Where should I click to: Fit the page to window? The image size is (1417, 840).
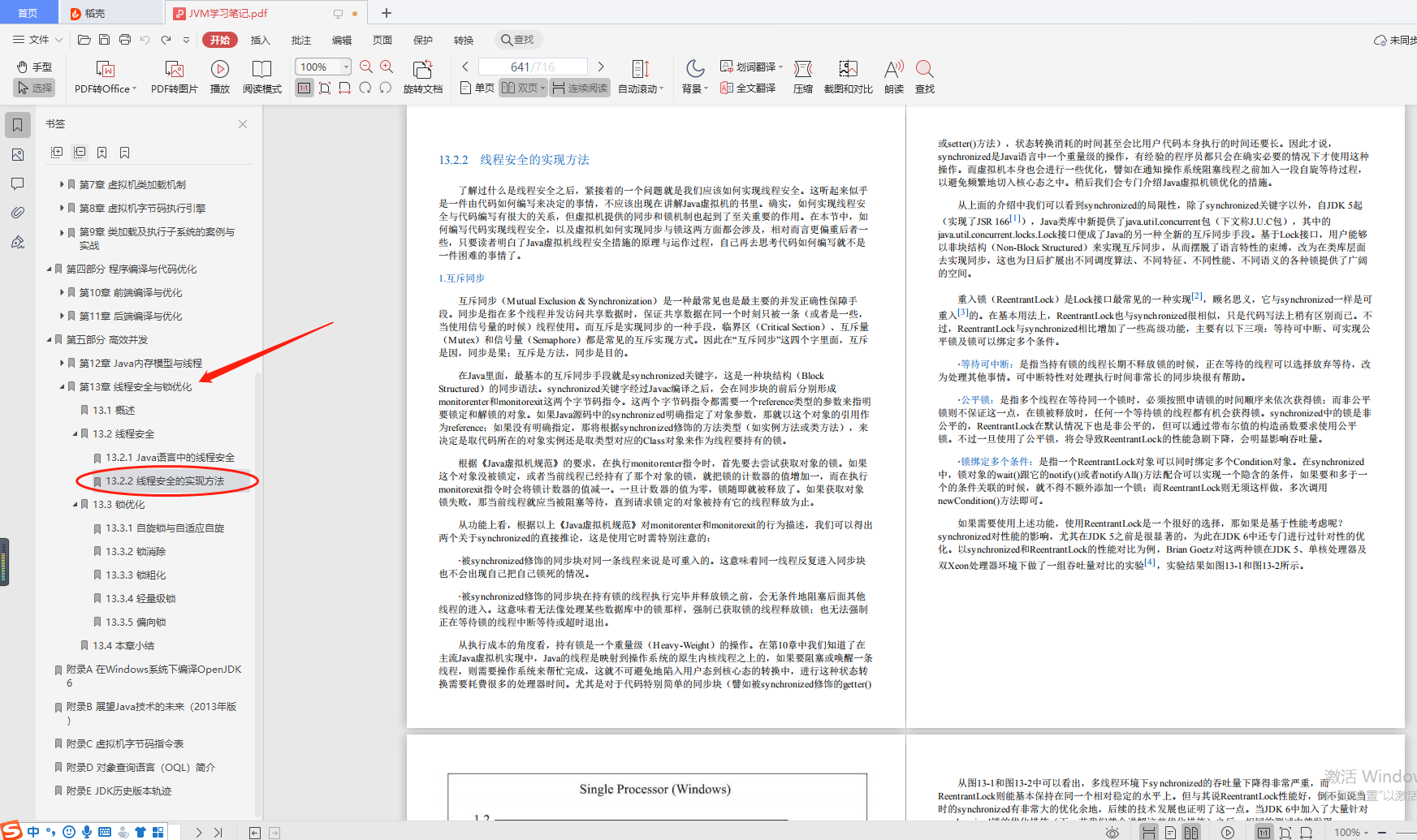[325, 88]
